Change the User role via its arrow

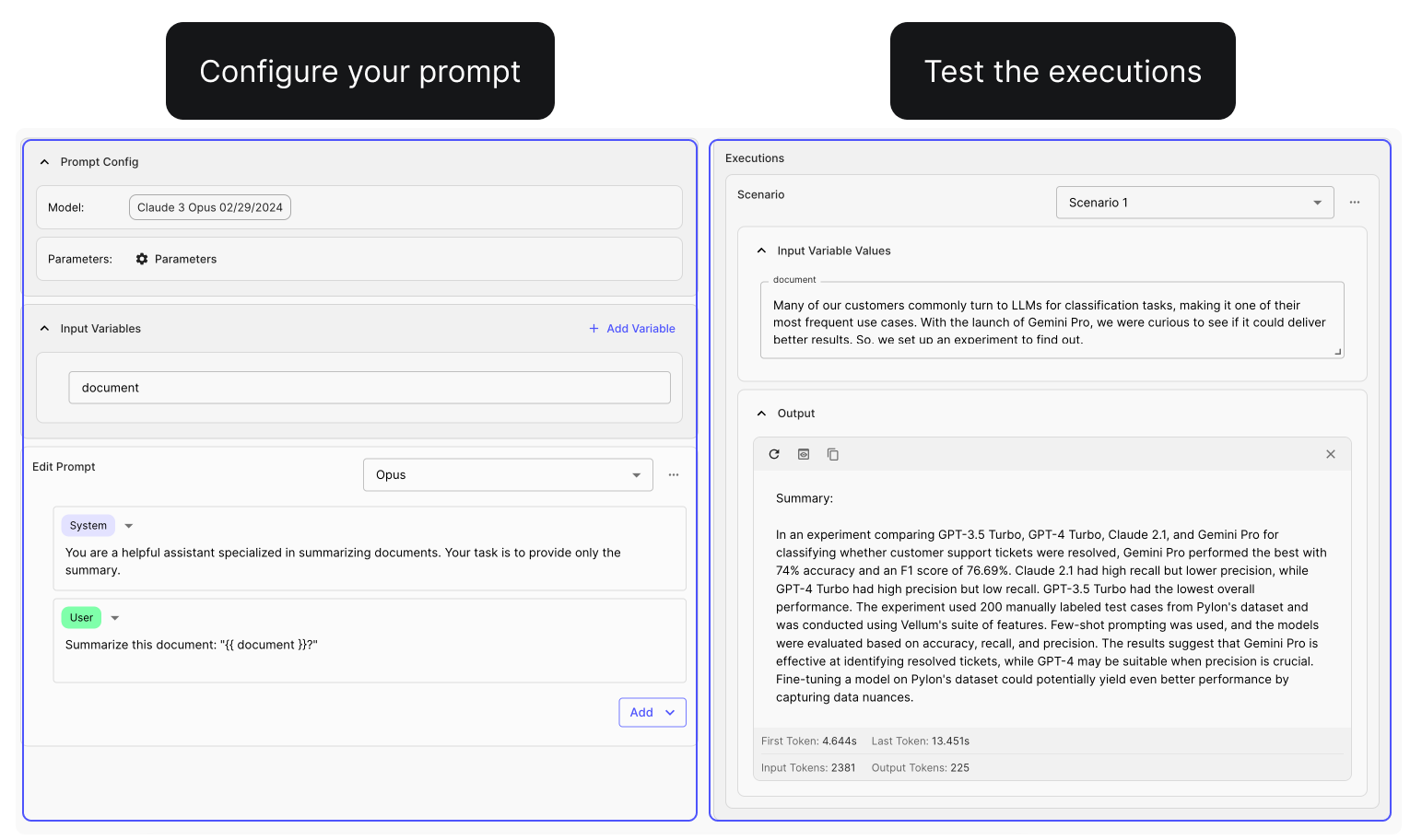115,618
